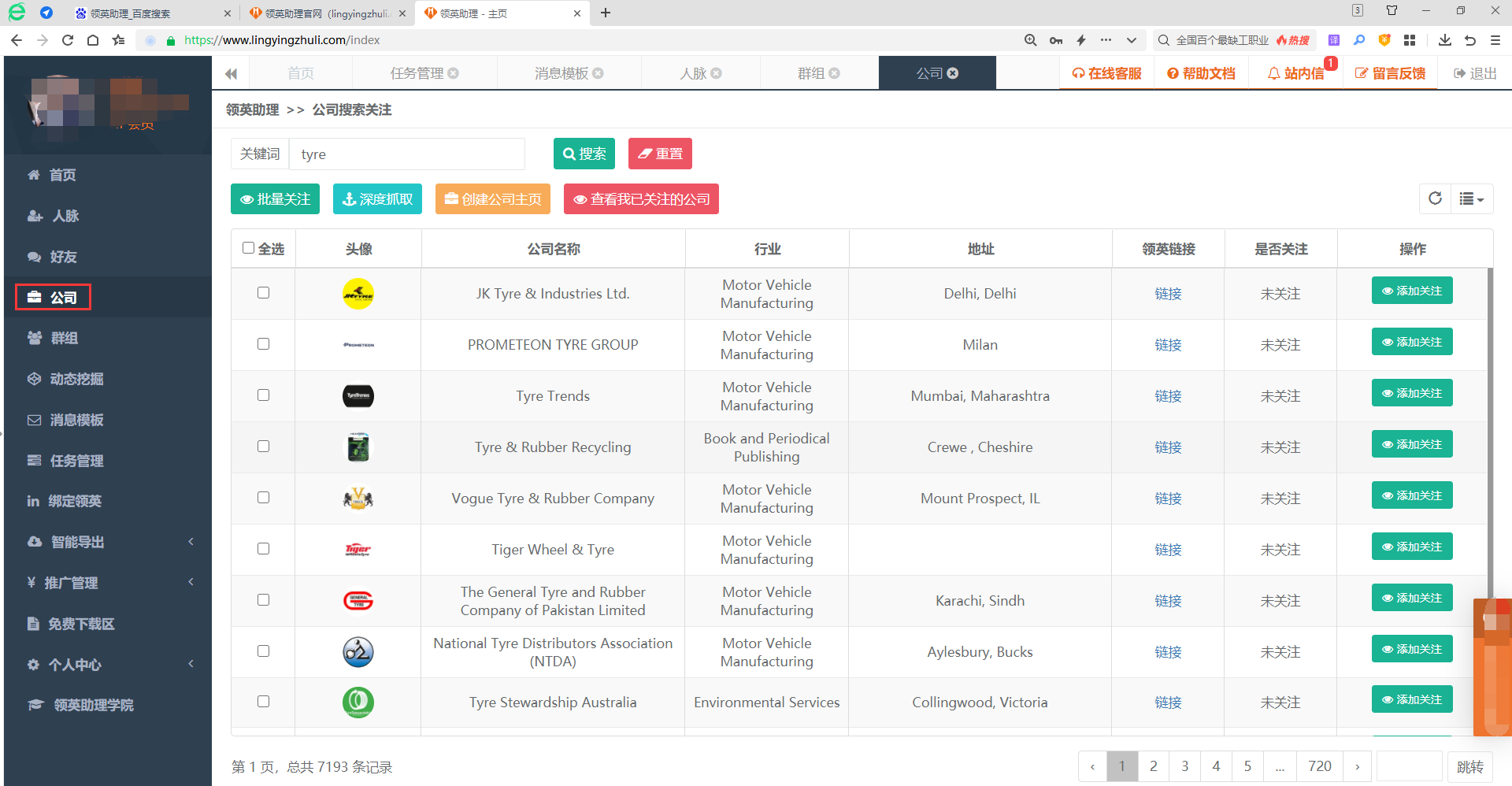Open the column list view dropdown
The width and height of the screenshot is (1512, 786).
click(x=1470, y=199)
